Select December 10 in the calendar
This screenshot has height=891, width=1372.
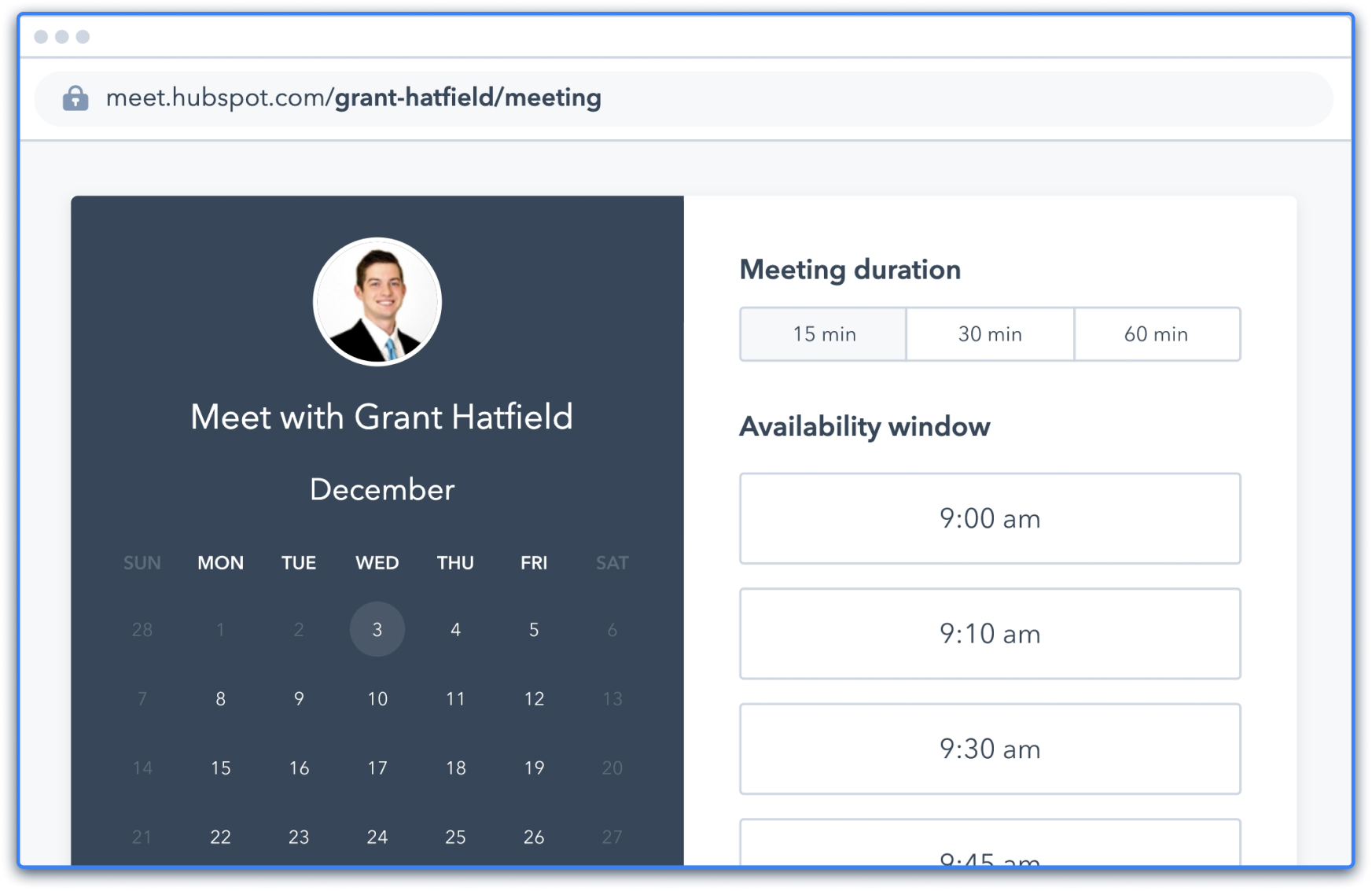pyautogui.click(x=377, y=698)
